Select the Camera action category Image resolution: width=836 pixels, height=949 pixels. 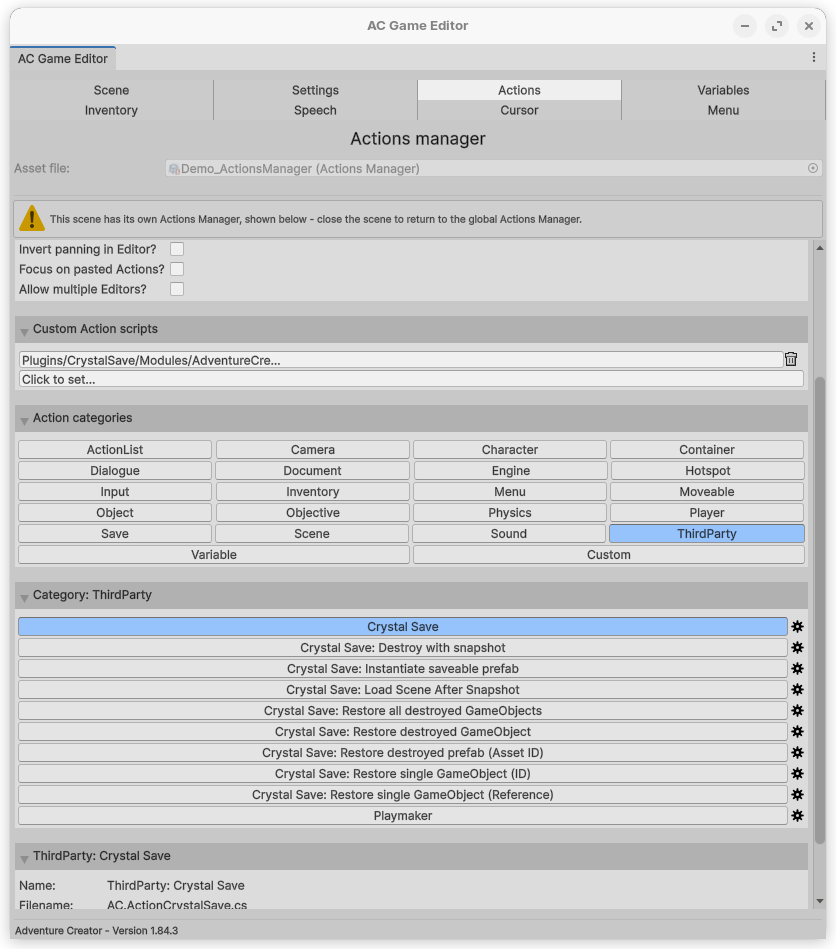[313, 450]
